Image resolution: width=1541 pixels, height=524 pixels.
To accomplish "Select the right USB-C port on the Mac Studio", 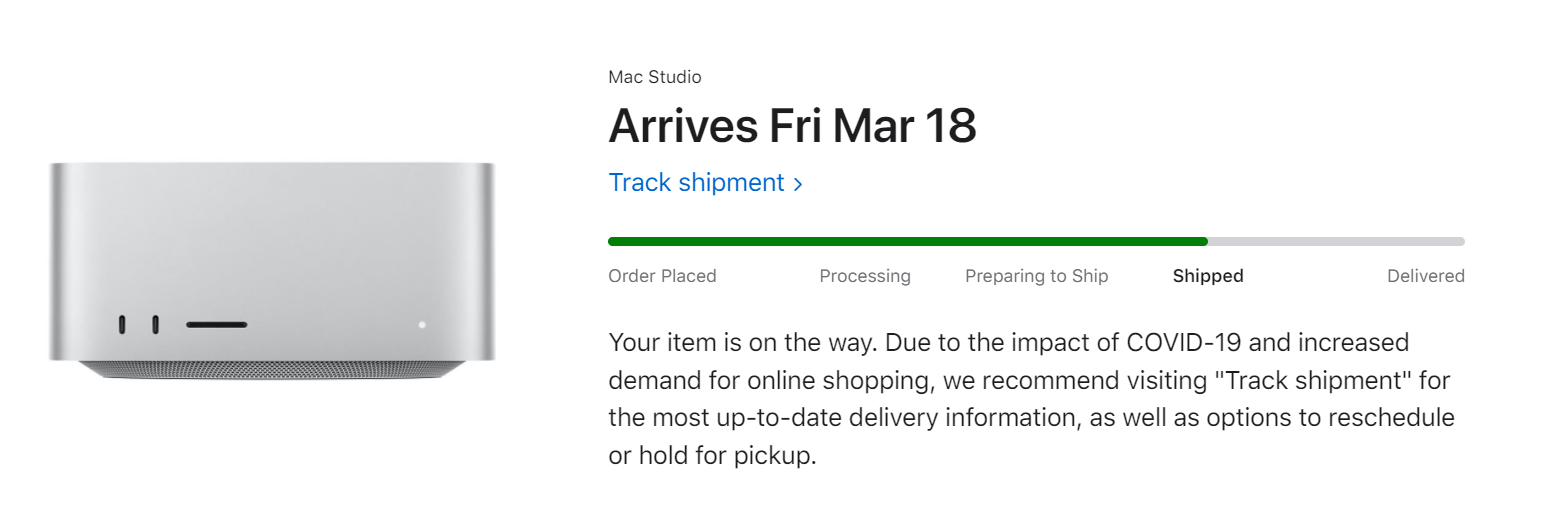I will 155,325.
